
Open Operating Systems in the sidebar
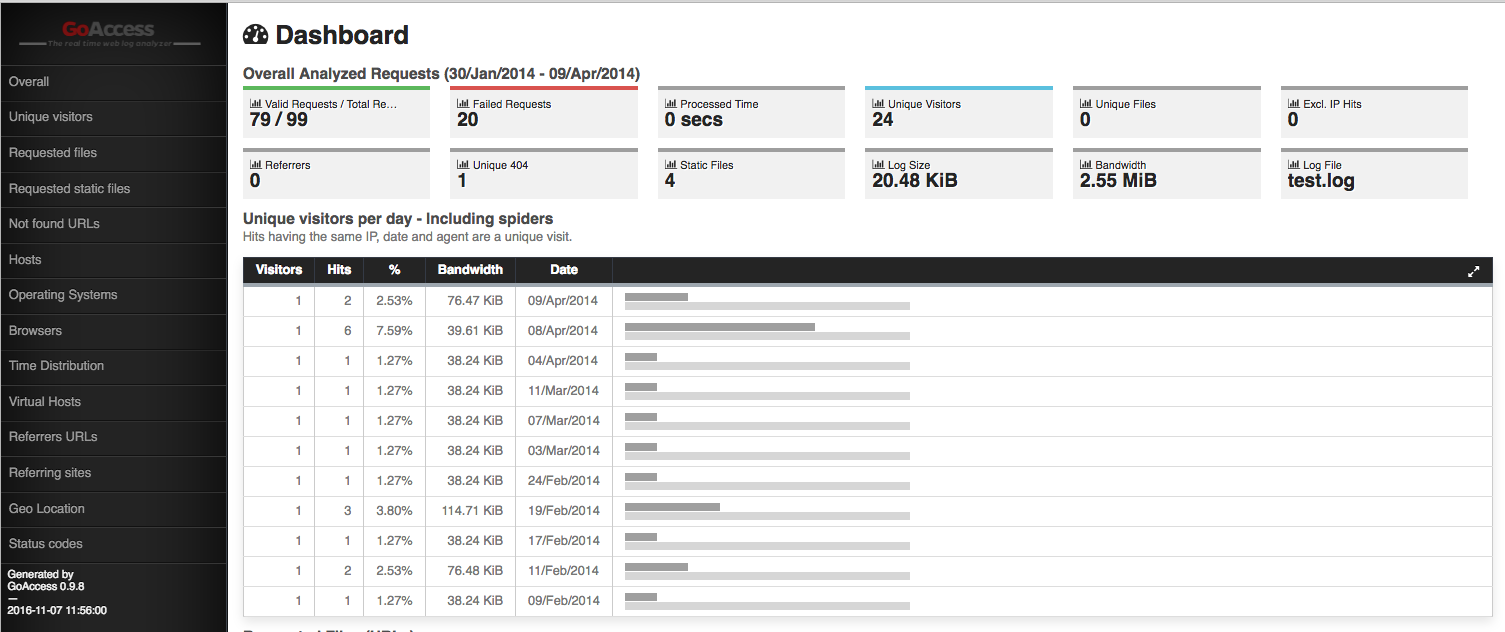coord(113,295)
